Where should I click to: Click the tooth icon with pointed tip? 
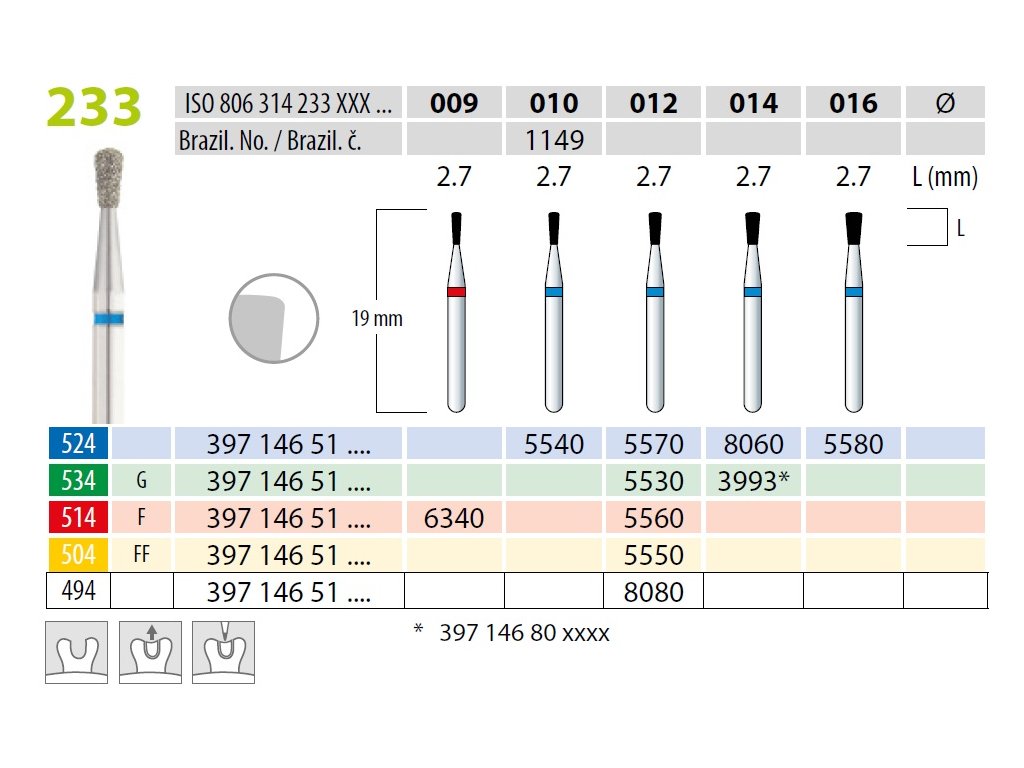tap(223, 652)
